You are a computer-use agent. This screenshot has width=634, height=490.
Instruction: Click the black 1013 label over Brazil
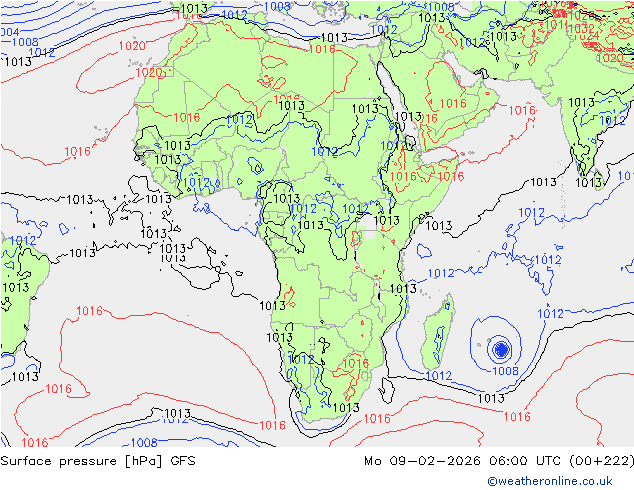[x=16, y=287]
